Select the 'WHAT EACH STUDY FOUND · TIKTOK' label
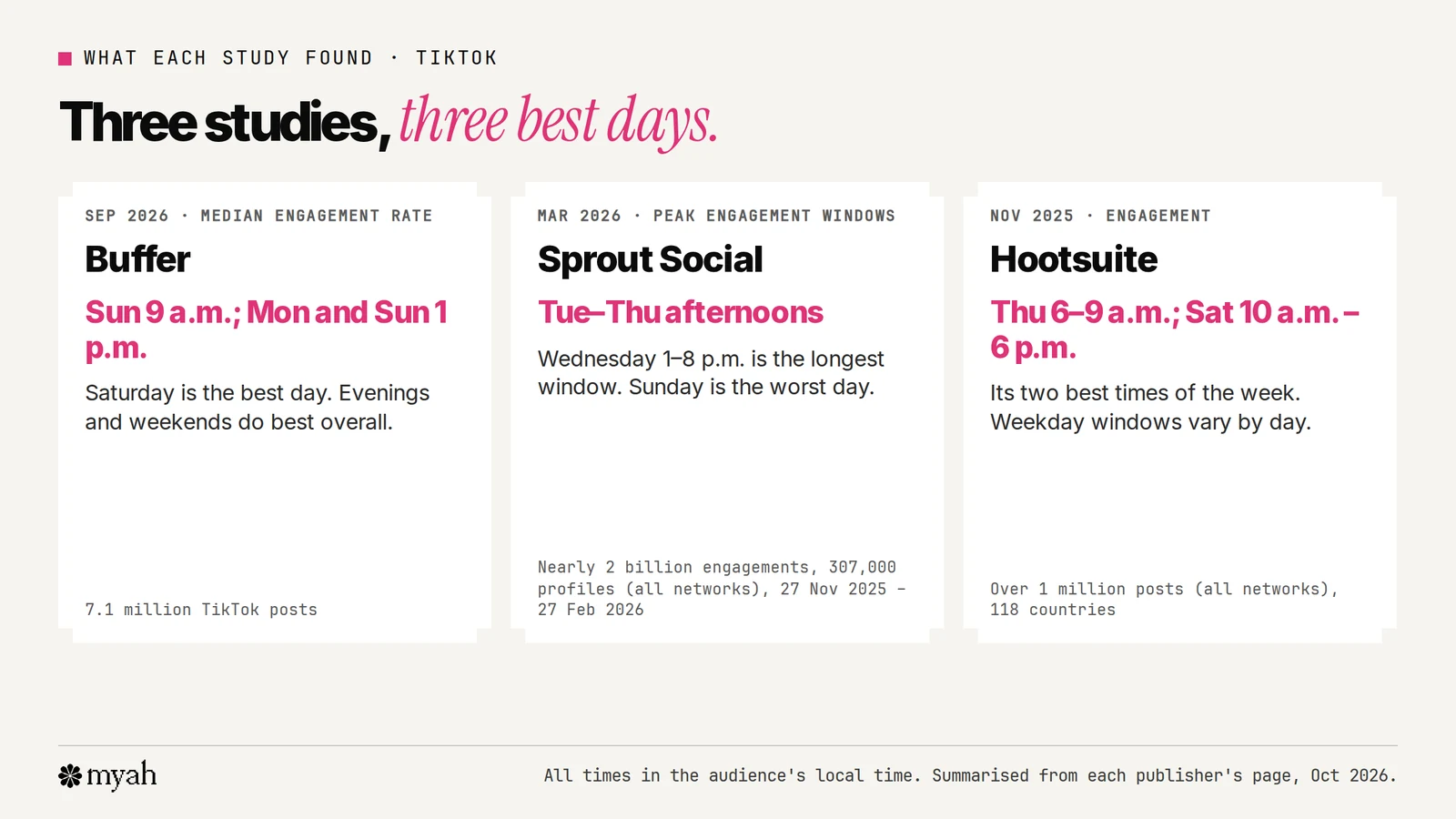The image size is (1456, 819). coord(290,58)
